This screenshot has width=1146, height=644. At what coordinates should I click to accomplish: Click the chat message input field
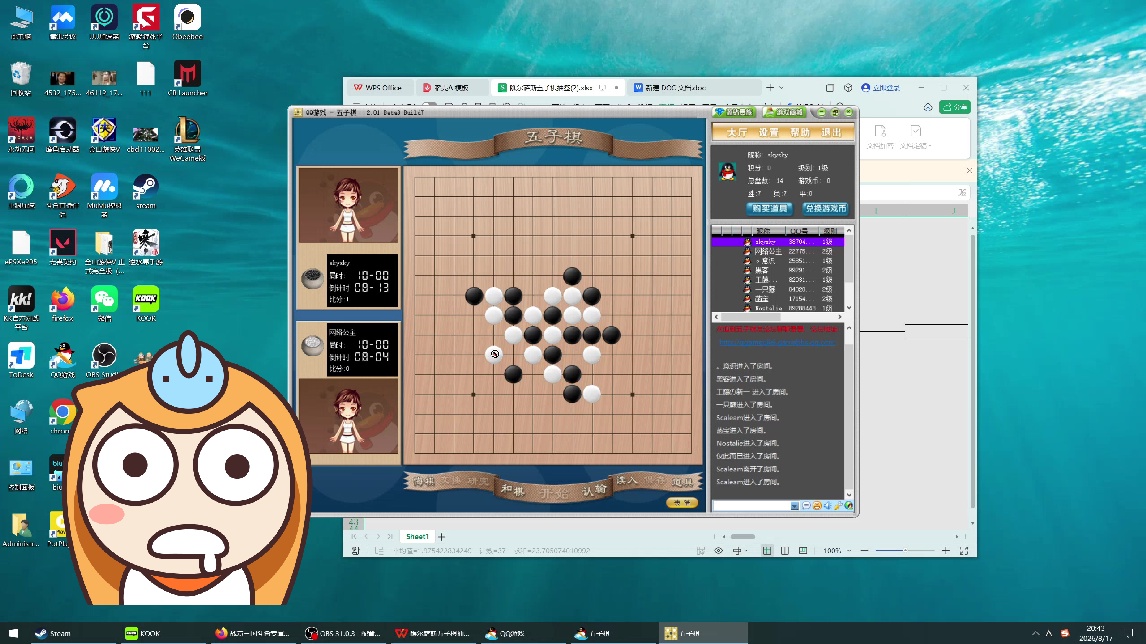[x=751, y=506]
